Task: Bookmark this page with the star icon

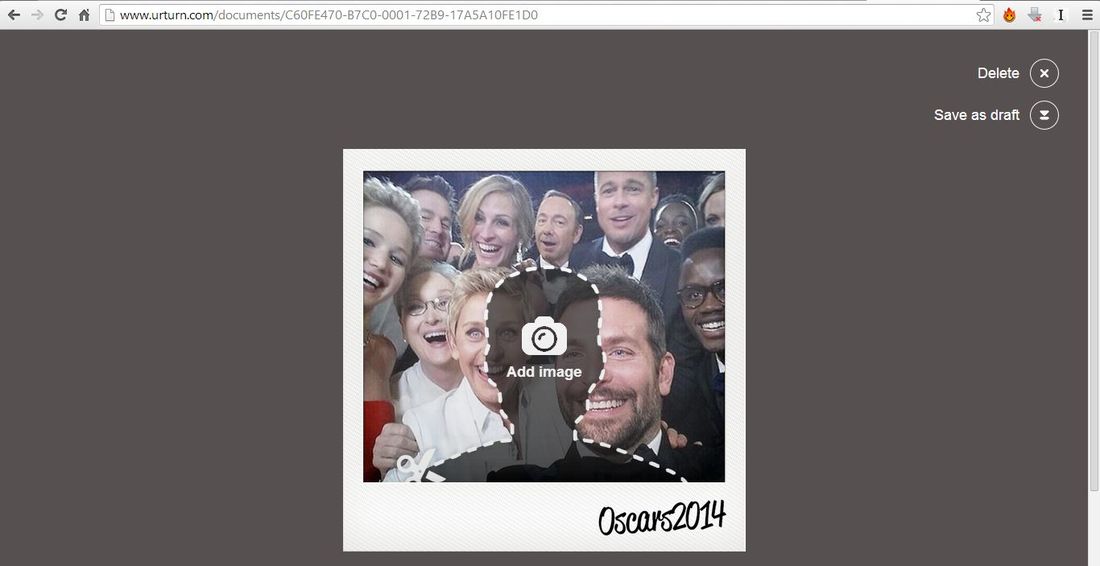Action: [984, 15]
